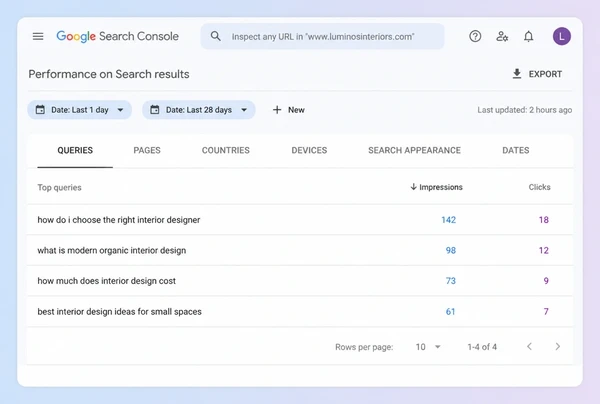Viewport: 600px width, 404px height.
Task: Click the 'Top queries' column header
Action: point(59,187)
